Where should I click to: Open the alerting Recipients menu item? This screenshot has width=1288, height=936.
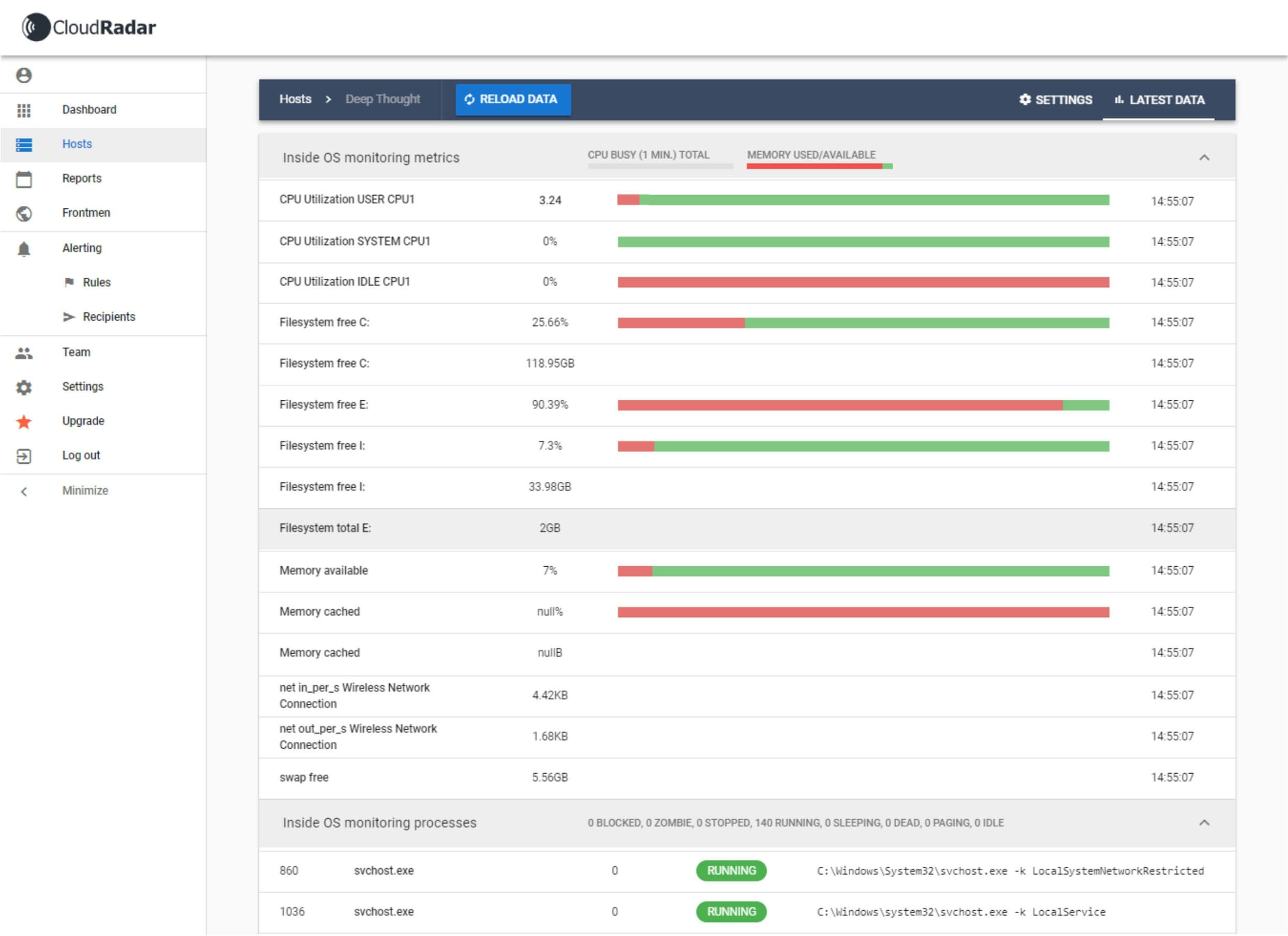(x=109, y=317)
